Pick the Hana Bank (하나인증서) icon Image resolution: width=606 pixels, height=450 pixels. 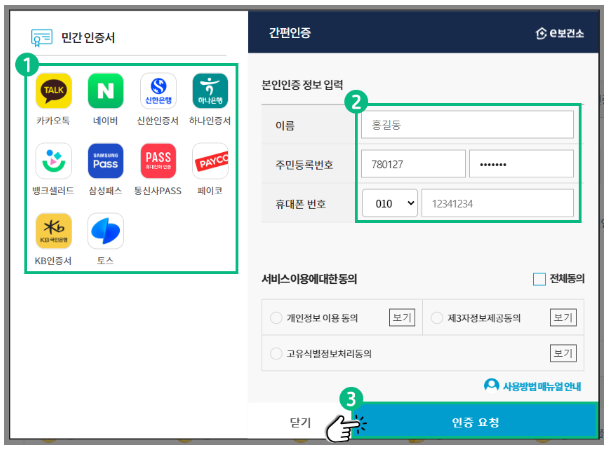pos(210,91)
